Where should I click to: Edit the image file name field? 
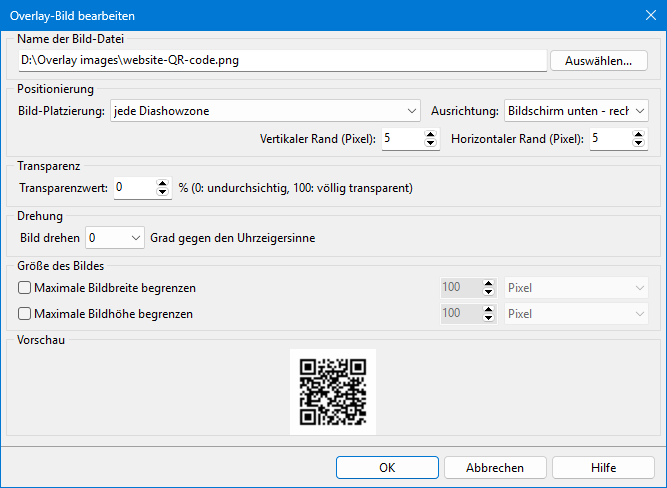tap(282, 60)
